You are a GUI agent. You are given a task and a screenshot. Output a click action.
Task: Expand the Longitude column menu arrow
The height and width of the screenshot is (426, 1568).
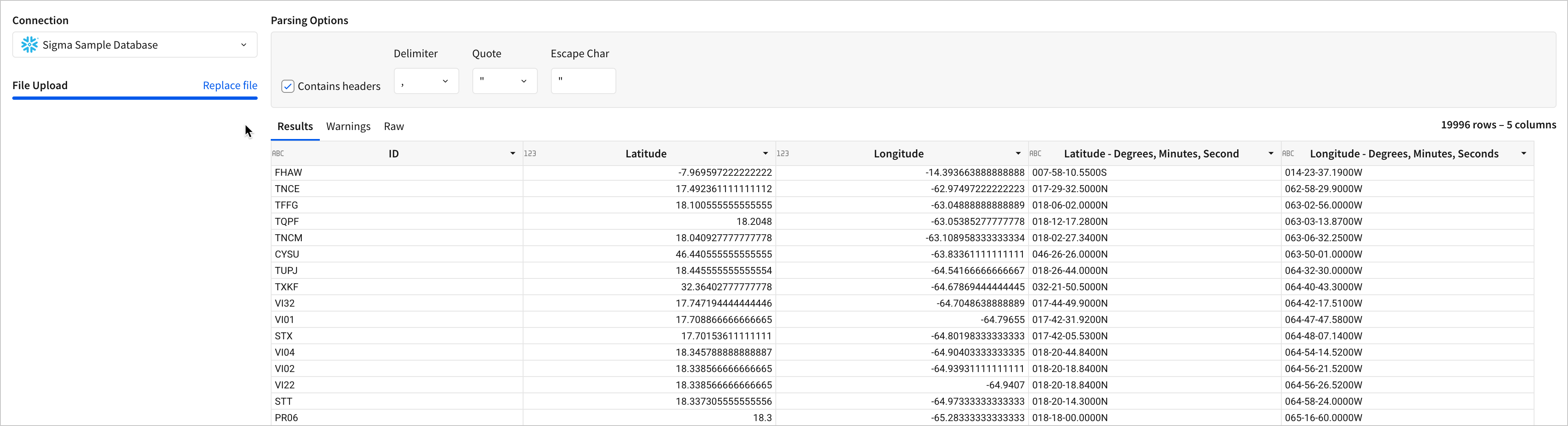pos(1018,154)
